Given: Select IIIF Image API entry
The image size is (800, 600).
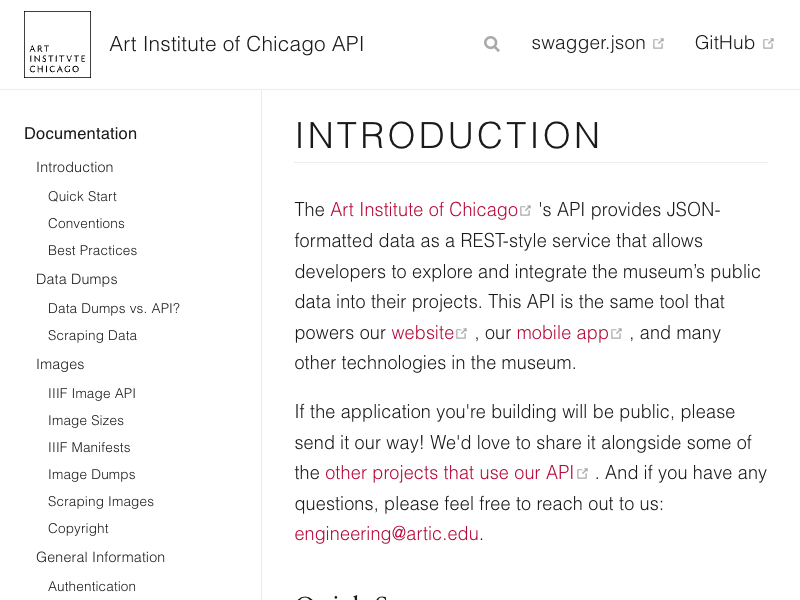Looking at the screenshot, I should pyautogui.click(x=92, y=393).
